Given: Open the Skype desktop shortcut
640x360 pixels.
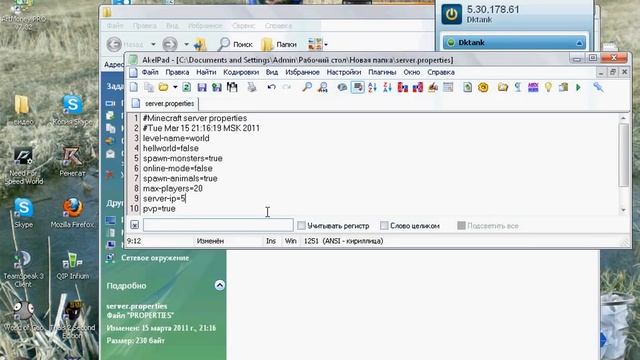Looking at the screenshot, I should (23, 213).
